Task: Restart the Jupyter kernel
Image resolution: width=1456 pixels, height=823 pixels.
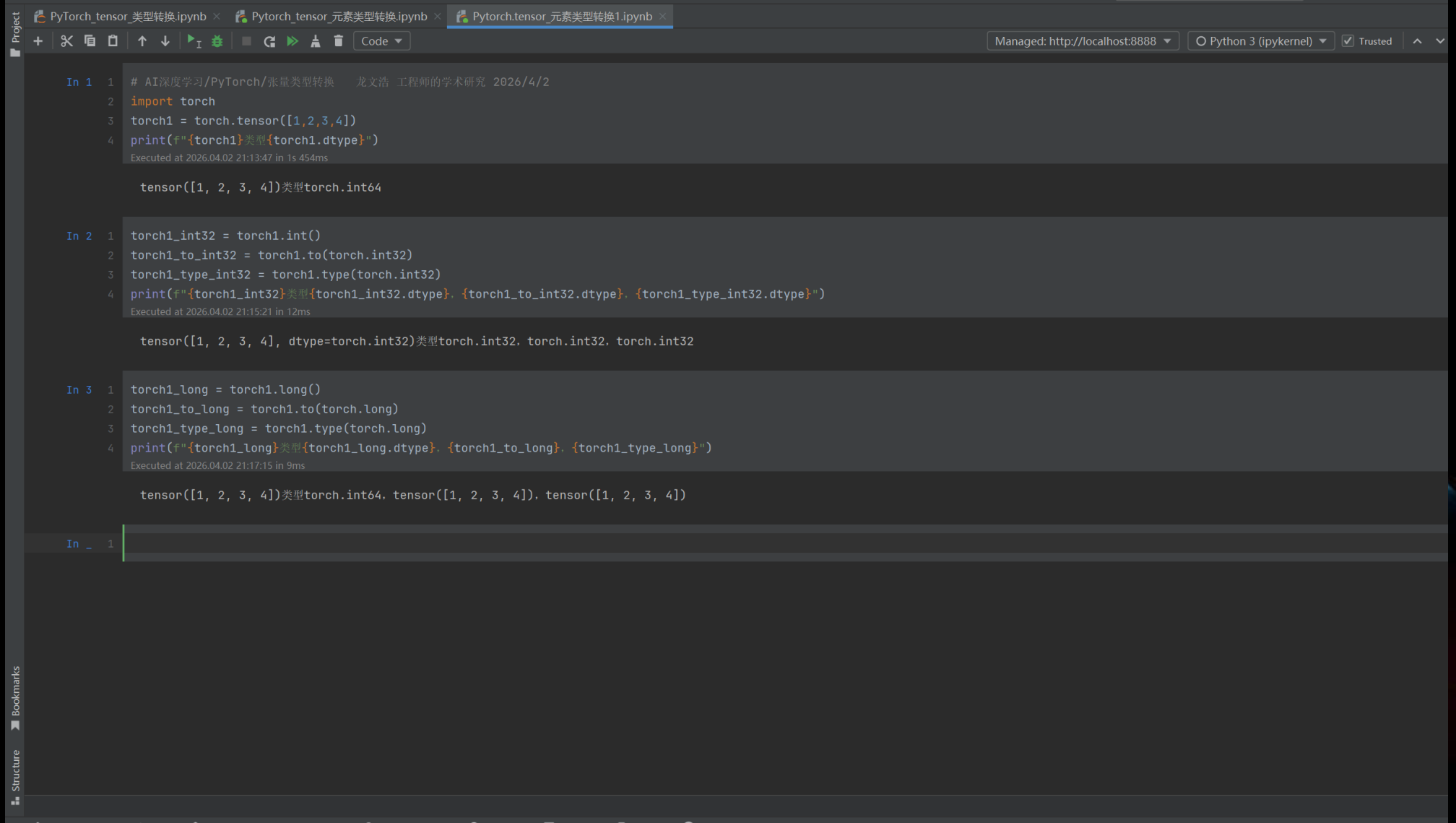Action: coord(269,41)
